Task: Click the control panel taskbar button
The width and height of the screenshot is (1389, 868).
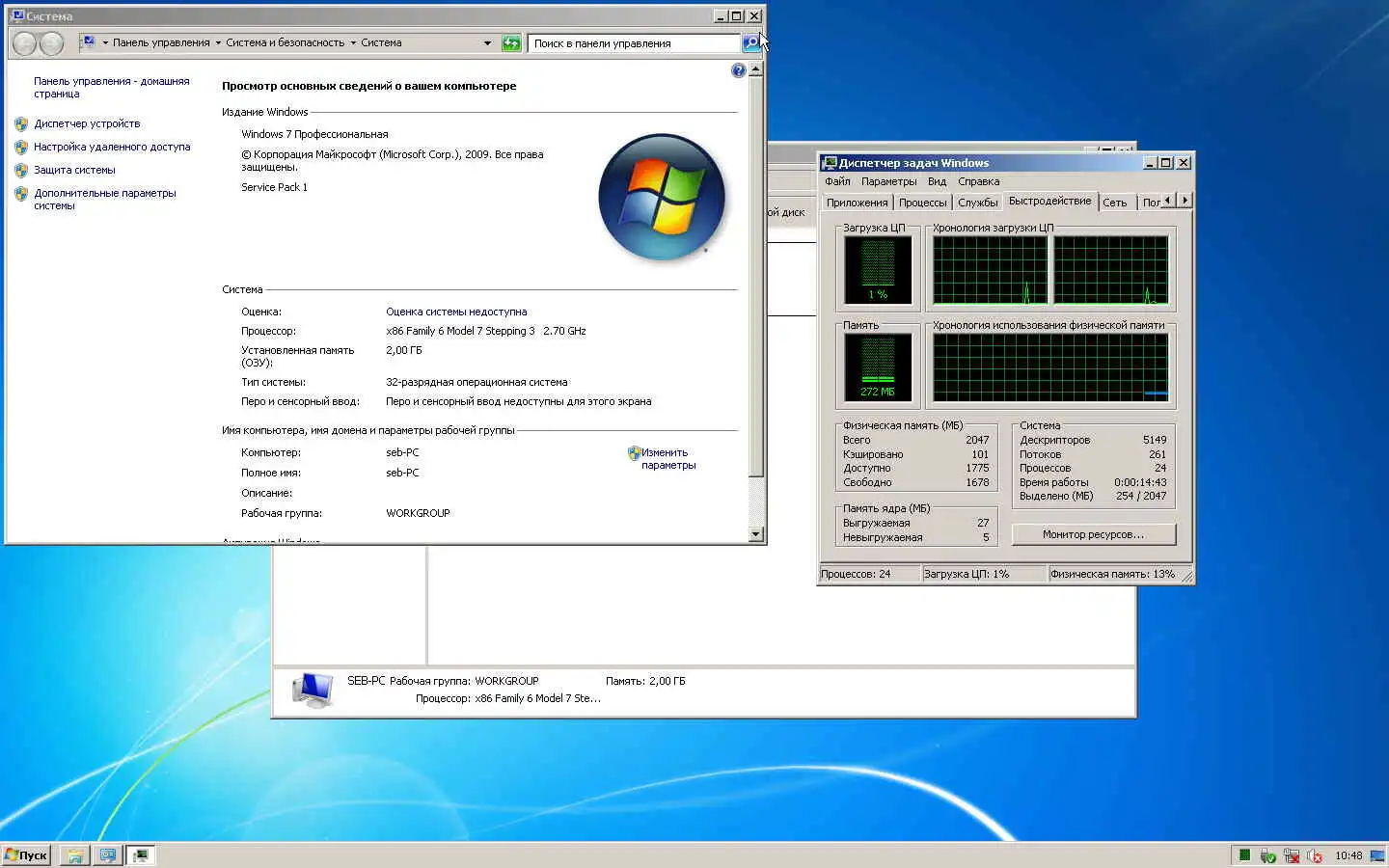Action: coord(108,855)
